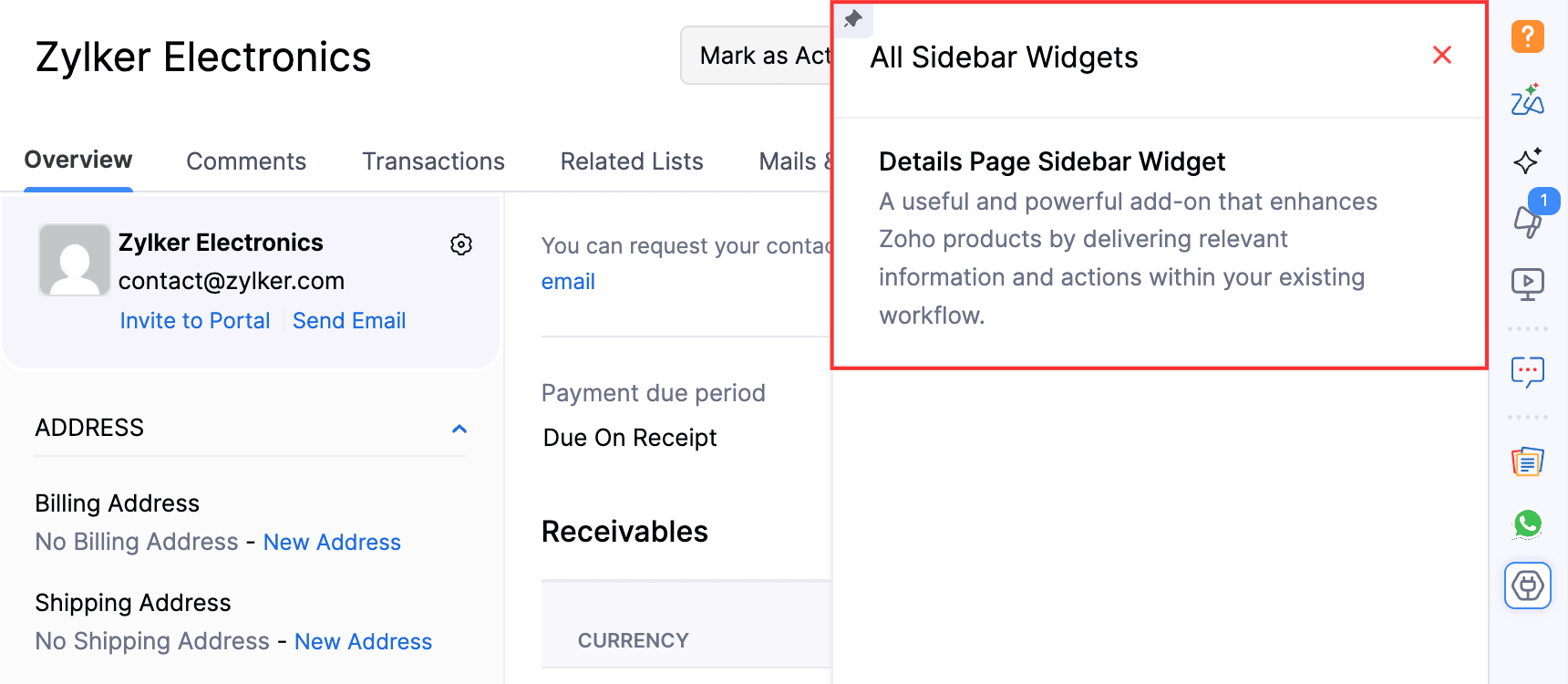Add a New Address for billing
Screen dimensions: 1568x684
pos(332,542)
